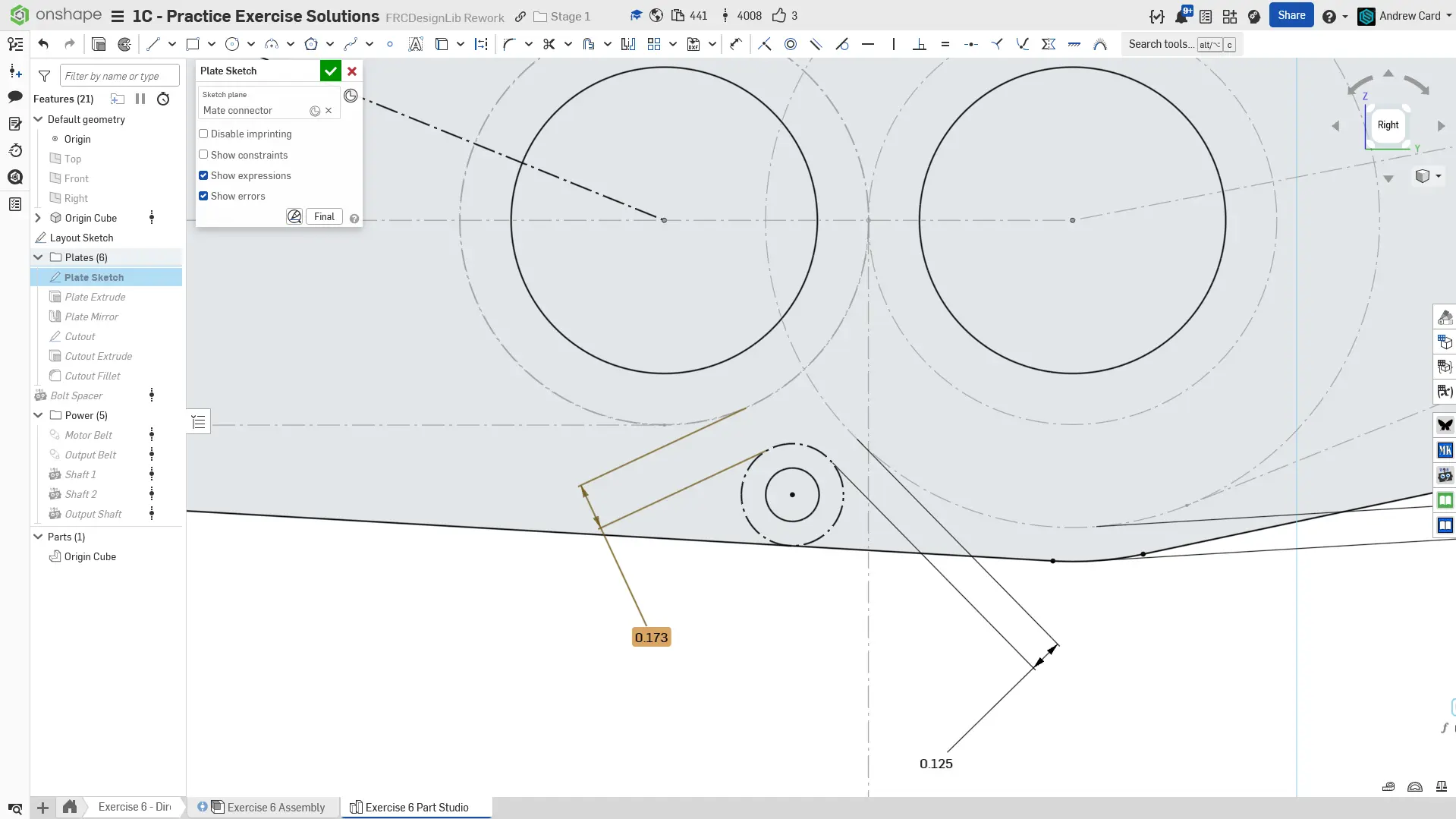Select the concentric constraint tool
Viewport: 1456px width, 819px height.
tap(790, 44)
